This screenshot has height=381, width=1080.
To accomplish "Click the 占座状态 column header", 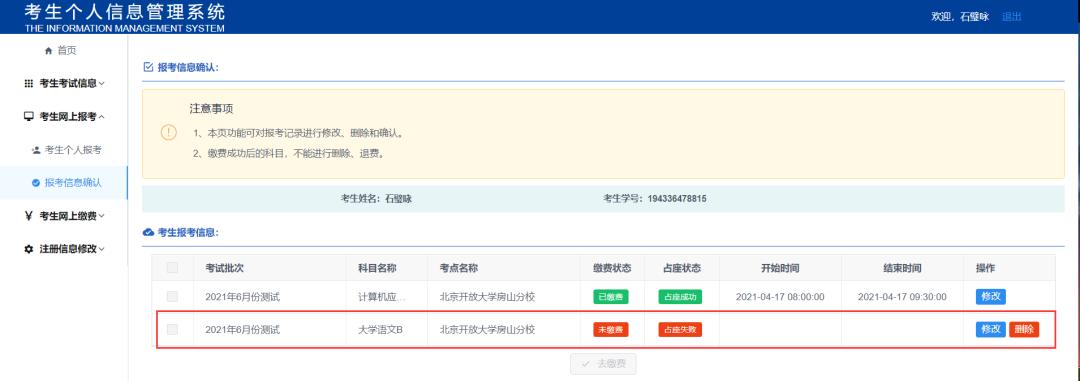I will (681, 268).
